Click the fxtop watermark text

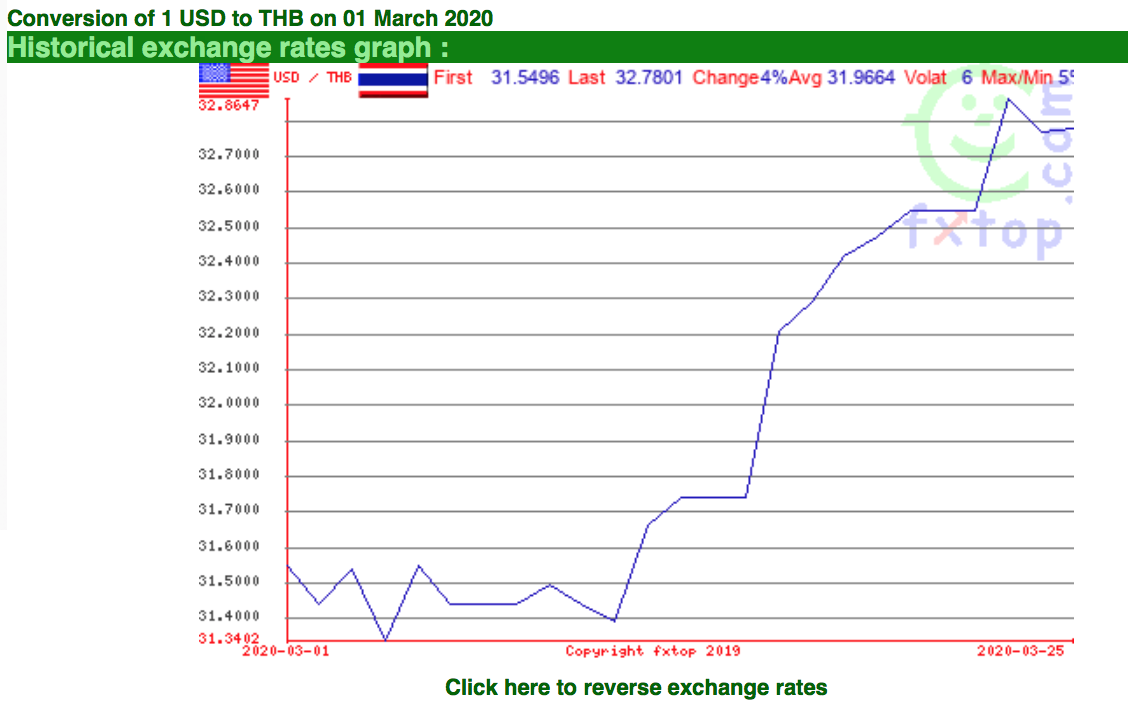[983, 232]
